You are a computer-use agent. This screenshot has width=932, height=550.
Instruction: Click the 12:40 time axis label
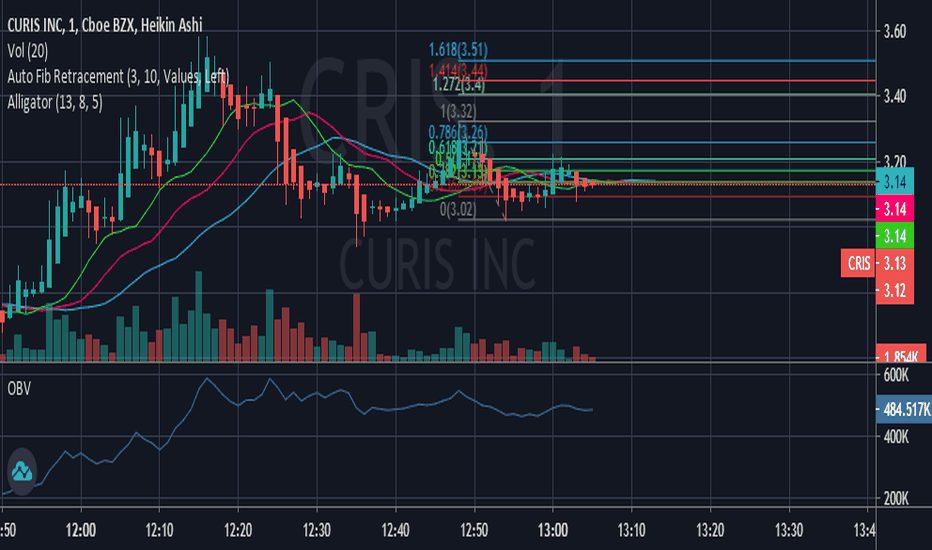[395, 530]
